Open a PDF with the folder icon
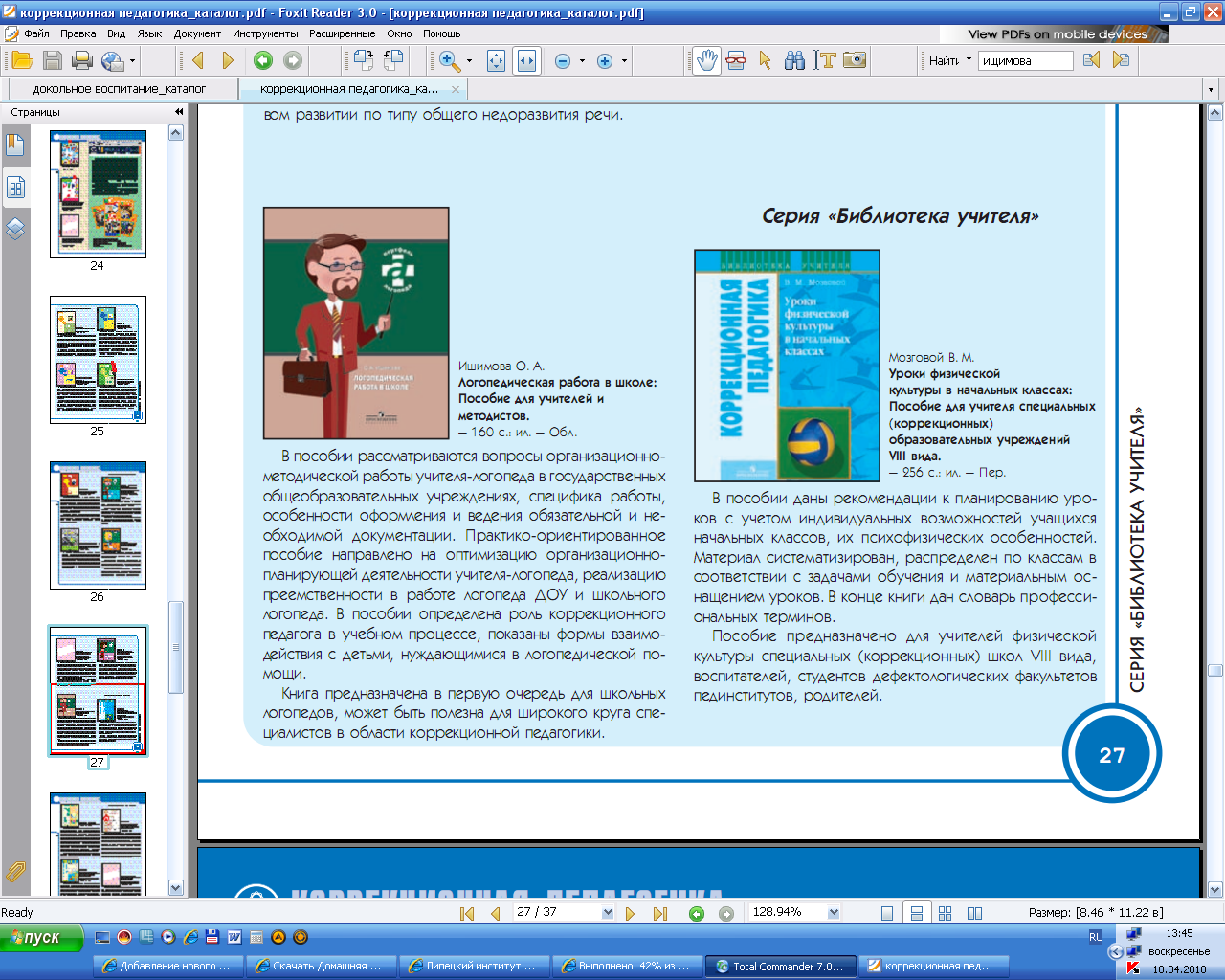Viewport: 1225px width, 980px height. (22, 60)
